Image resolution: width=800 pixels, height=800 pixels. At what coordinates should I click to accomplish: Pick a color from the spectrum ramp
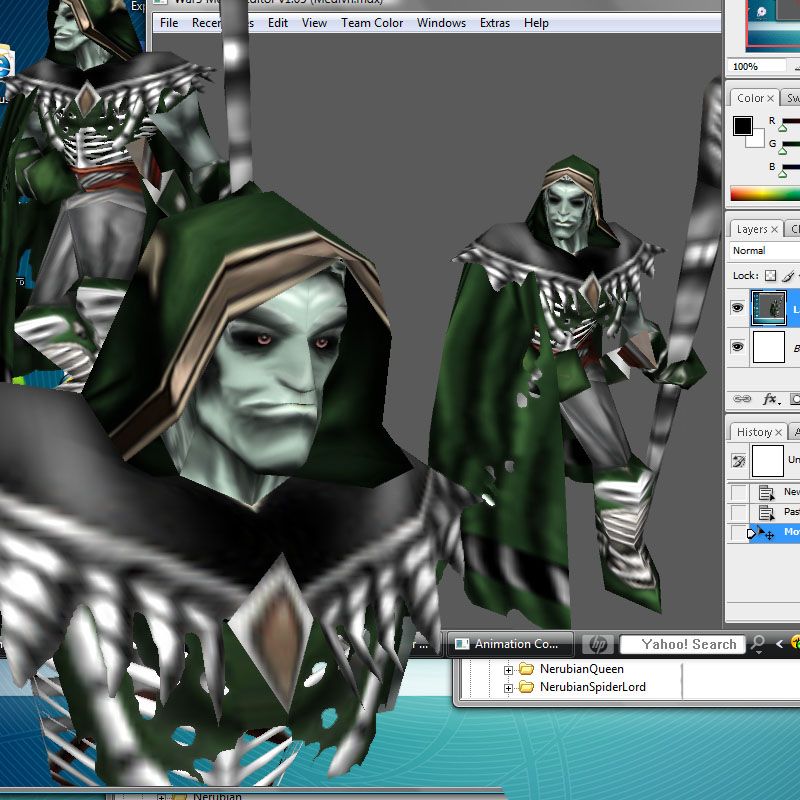pos(765,193)
